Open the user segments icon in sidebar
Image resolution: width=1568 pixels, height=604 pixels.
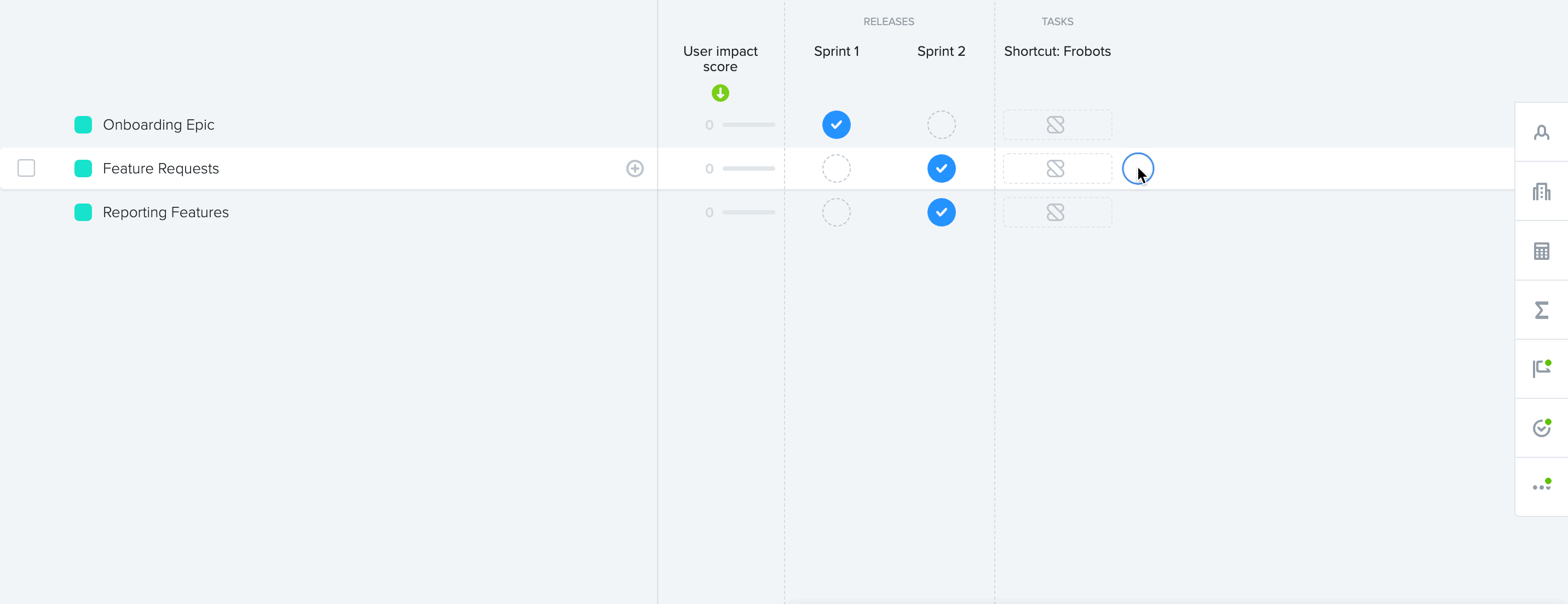[1541, 132]
